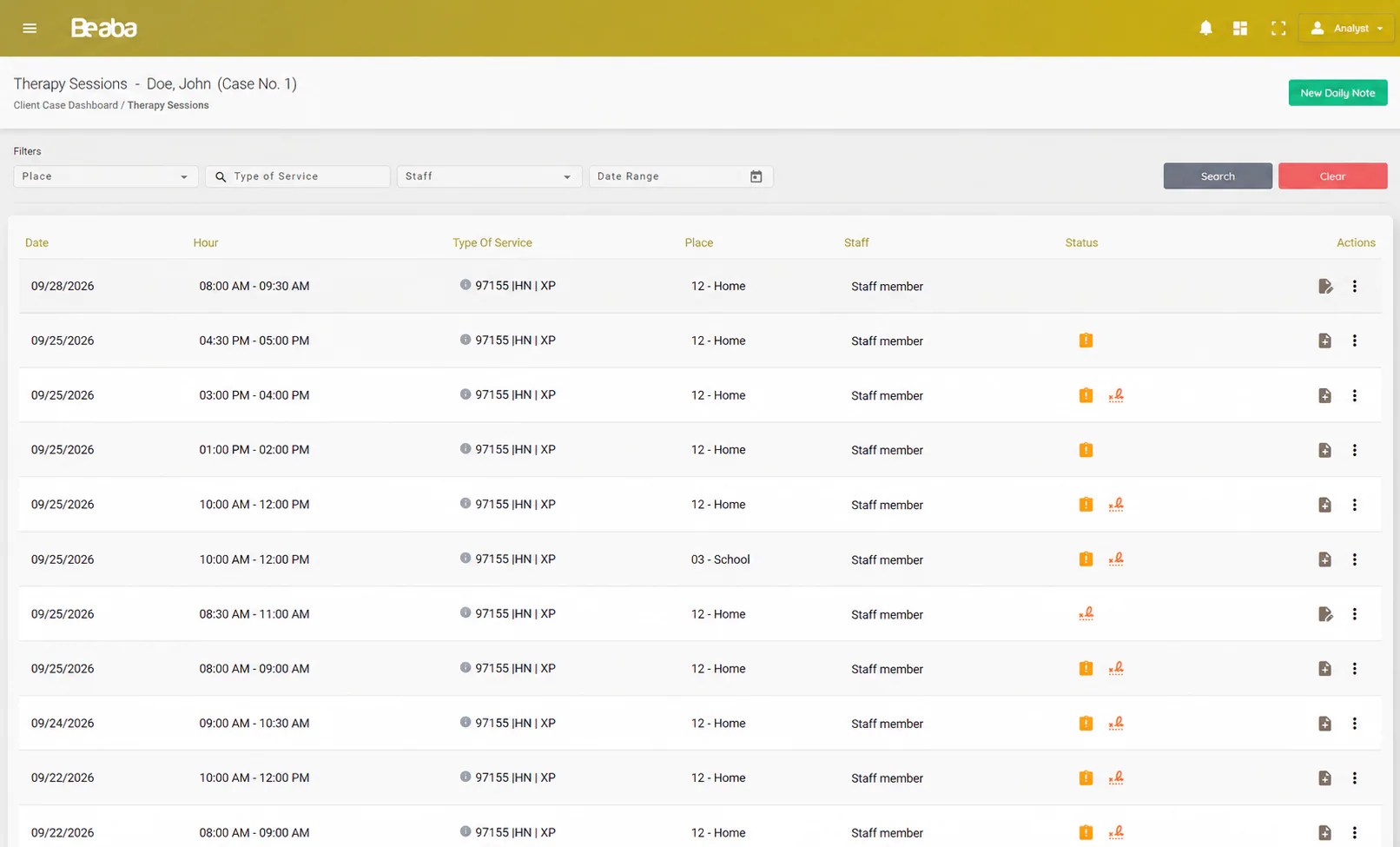Viewport: 1400px width, 847px height.
Task: Go to Client Case Dashboard breadcrumb
Action: [x=66, y=105]
